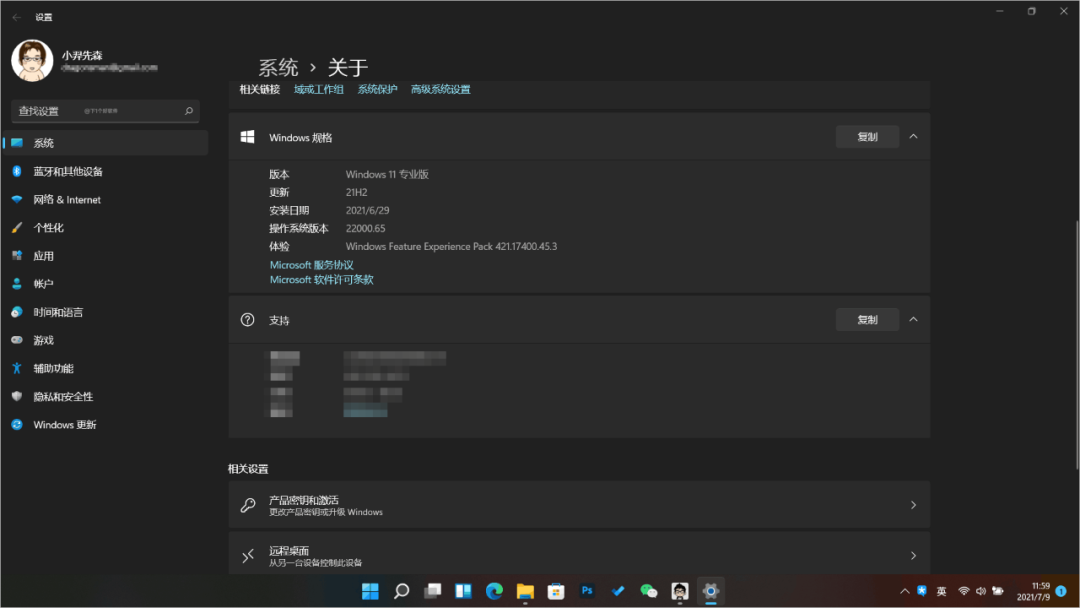Open 产品密钥和激活 settings row
This screenshot has height=608, width=1080.
[579, 505]
